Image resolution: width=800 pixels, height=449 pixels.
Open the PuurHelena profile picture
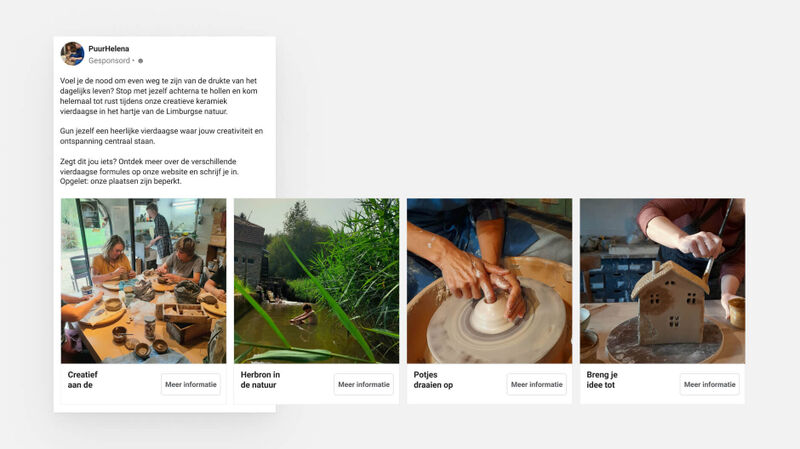(72, 54)
